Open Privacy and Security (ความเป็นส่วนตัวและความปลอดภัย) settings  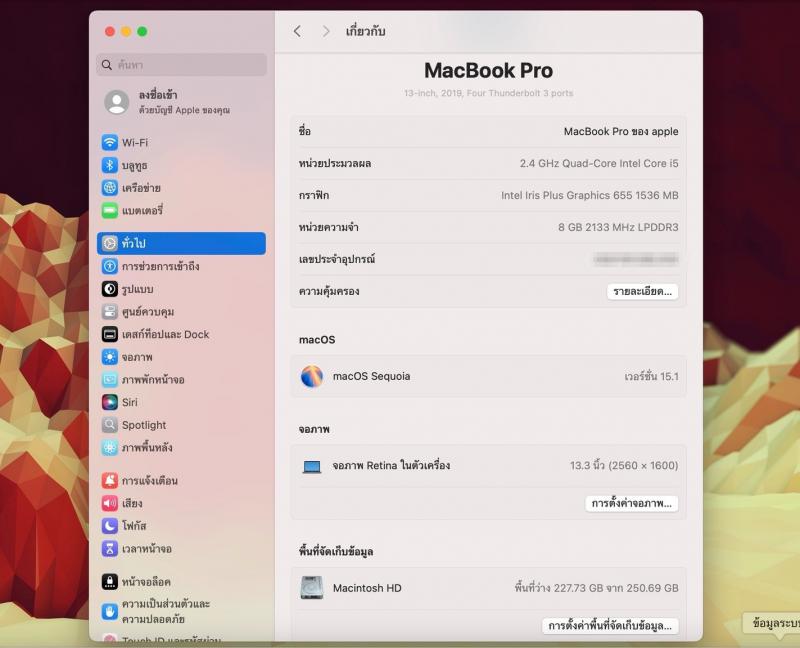(x=181, y=611)
